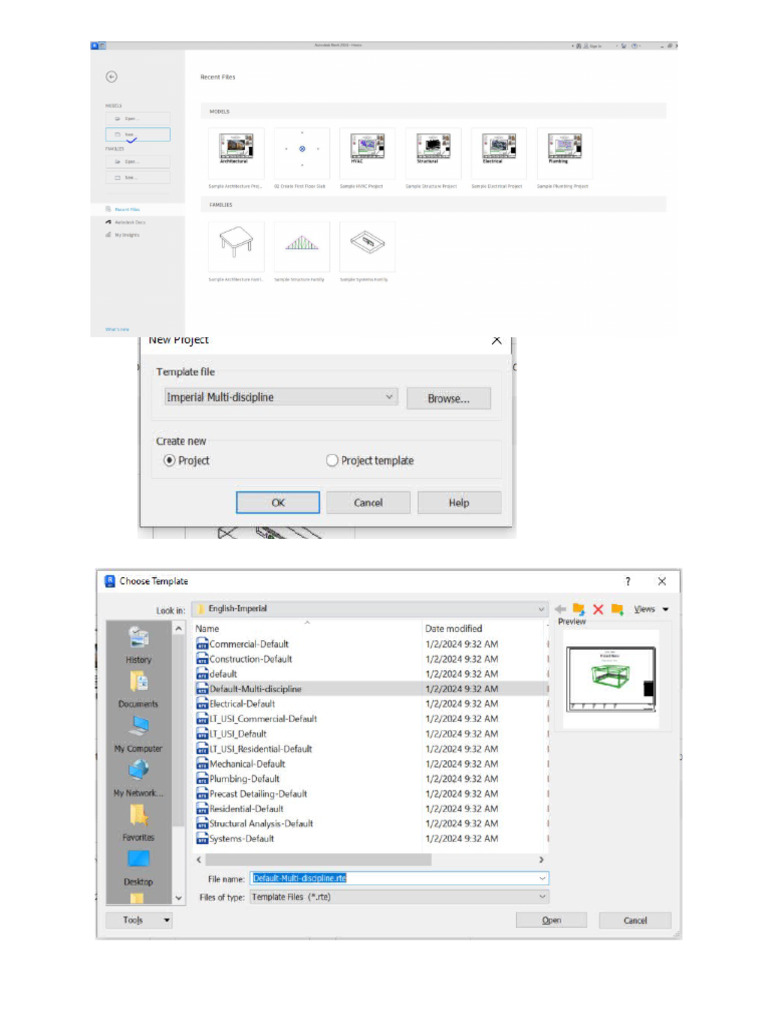Viewport: 768px width, 1024px height.
Task: Select My Insights in Revit sidebar
Action: coord(126,235)
